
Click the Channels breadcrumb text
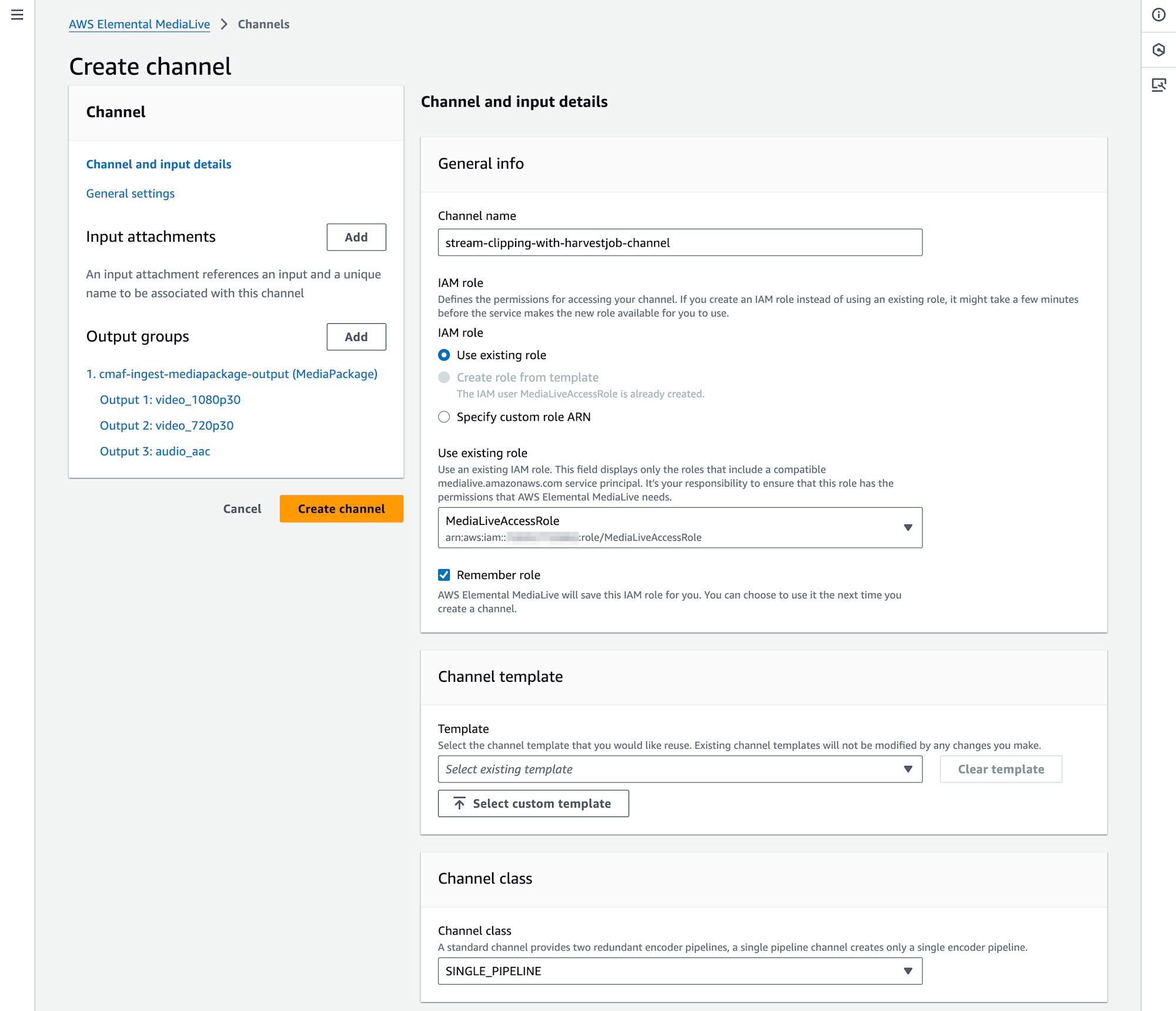click(263, 24)
